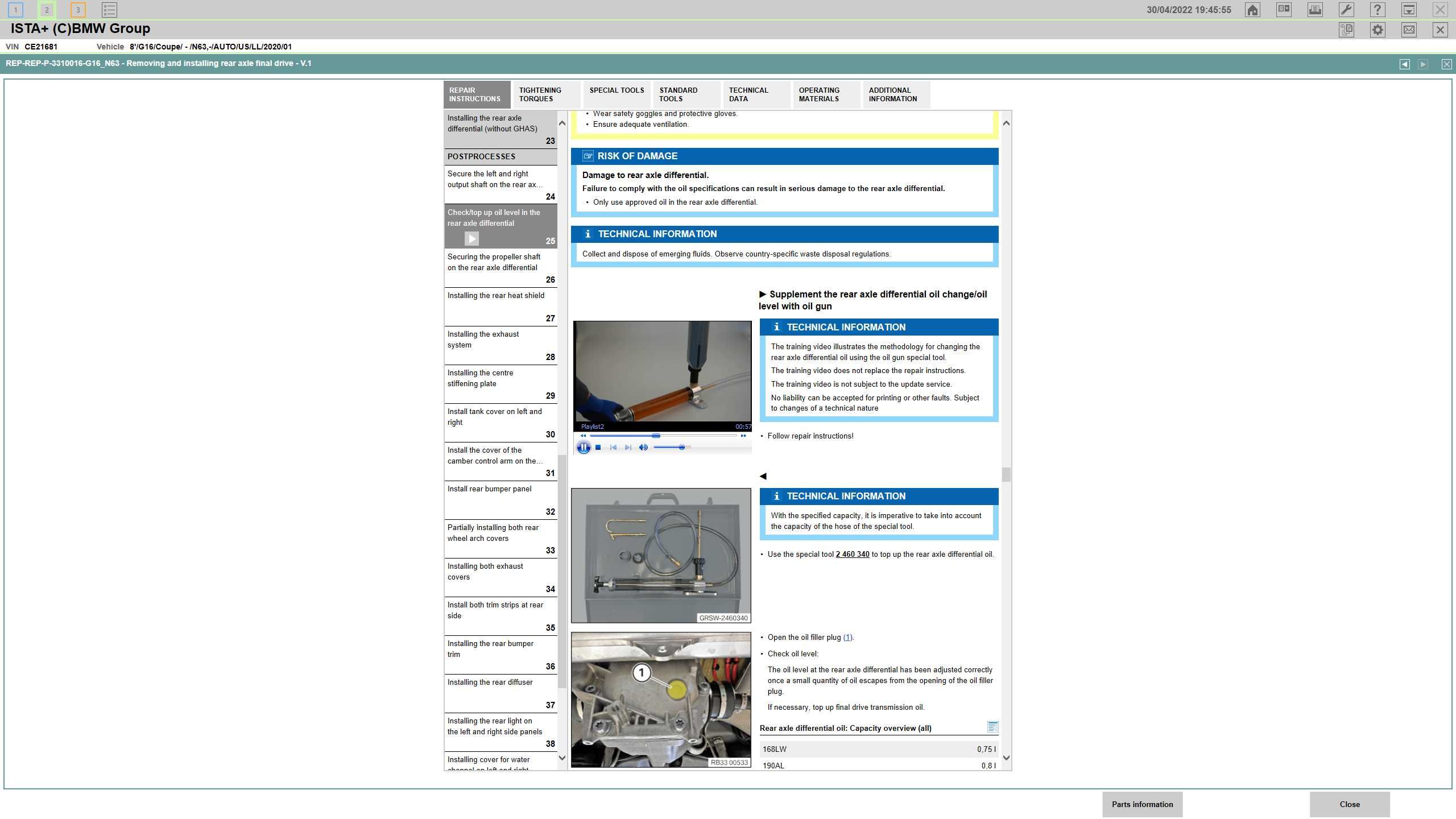The width and height of the screenshot is (1456, 819).
Task: Click the ADDITIONAL INFORMATION tab
Action: pyautogui.click(x=893, y=94)
